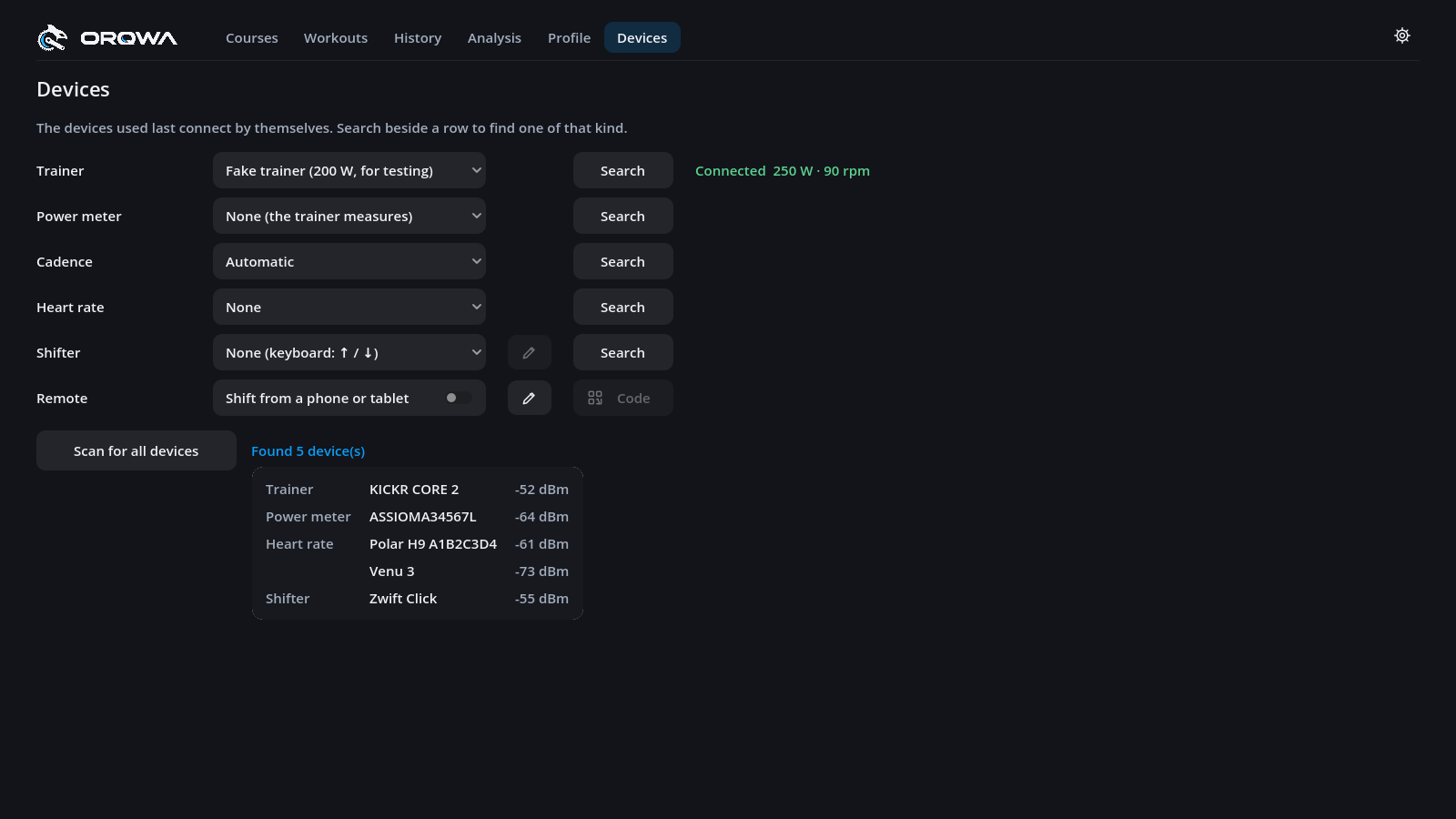Open the Power meter dropdown
The width and height of the screenshot is (1456, 819).
pyautogui.click(x=349, y=216)
